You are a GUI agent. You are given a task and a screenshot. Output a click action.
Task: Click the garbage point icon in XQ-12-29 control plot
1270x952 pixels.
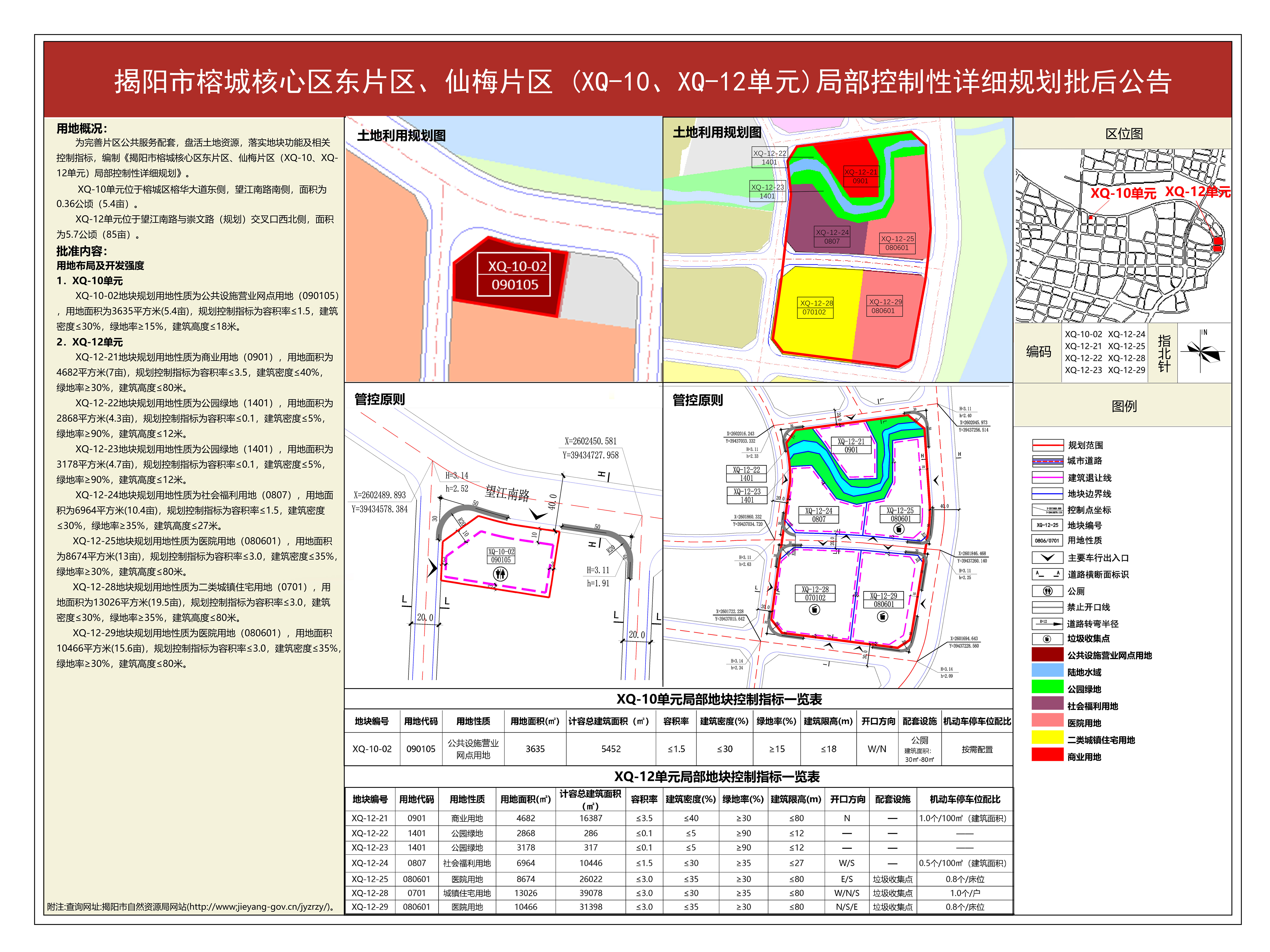[882, 616]
